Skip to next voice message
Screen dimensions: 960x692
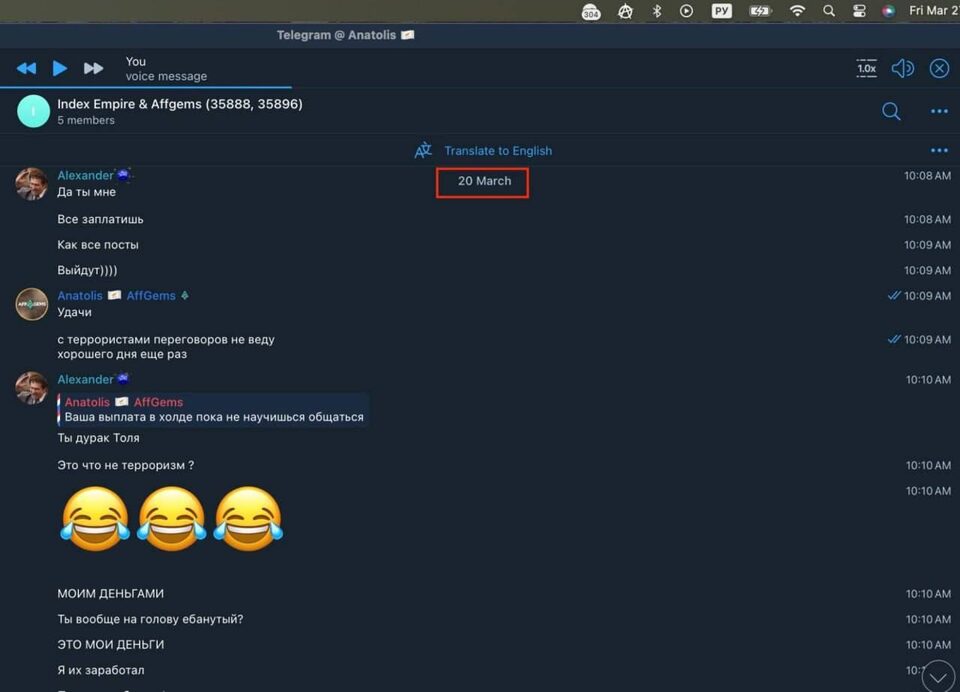[93, 68]
